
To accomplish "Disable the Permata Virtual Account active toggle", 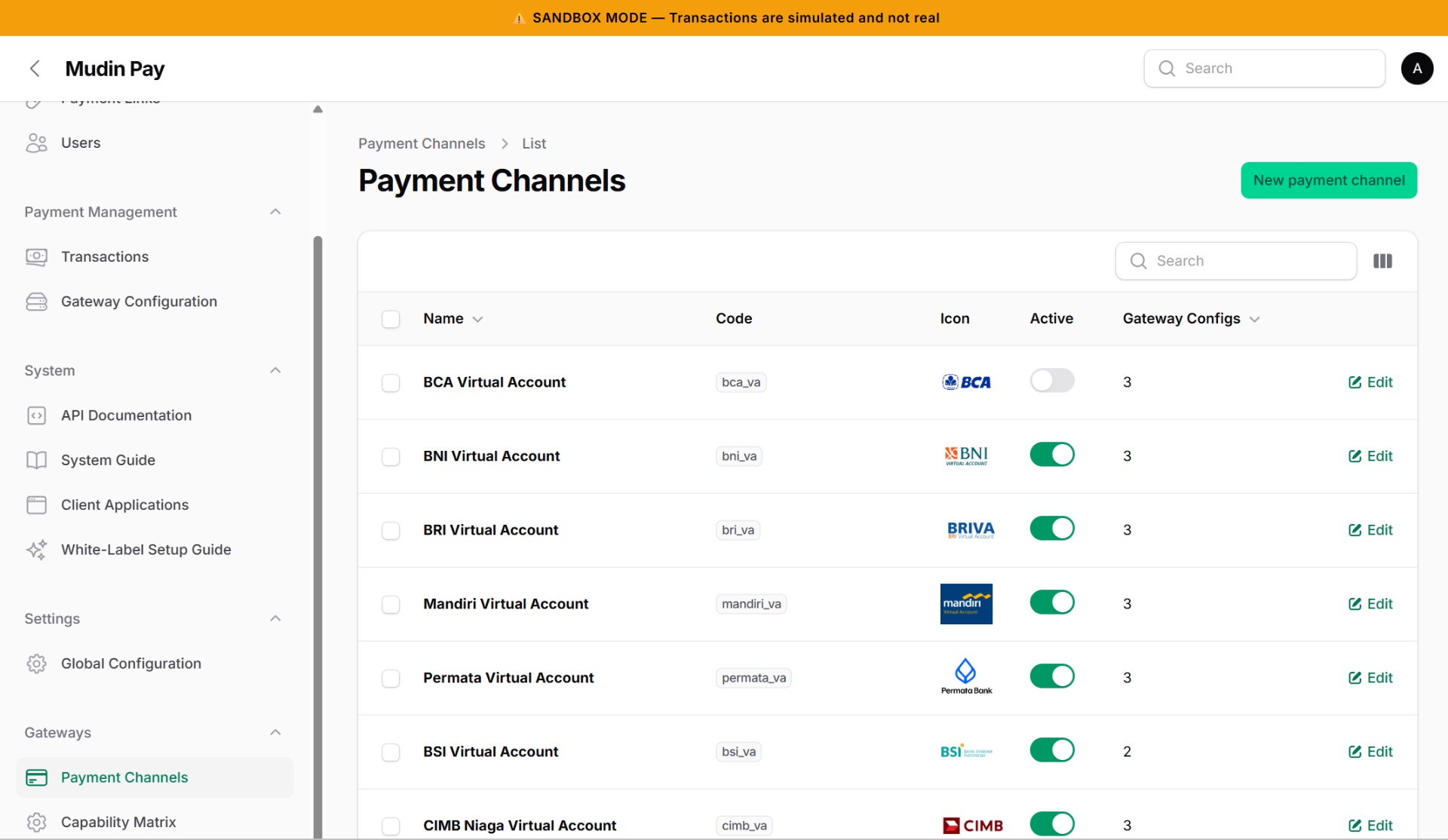I will 1052,676.
